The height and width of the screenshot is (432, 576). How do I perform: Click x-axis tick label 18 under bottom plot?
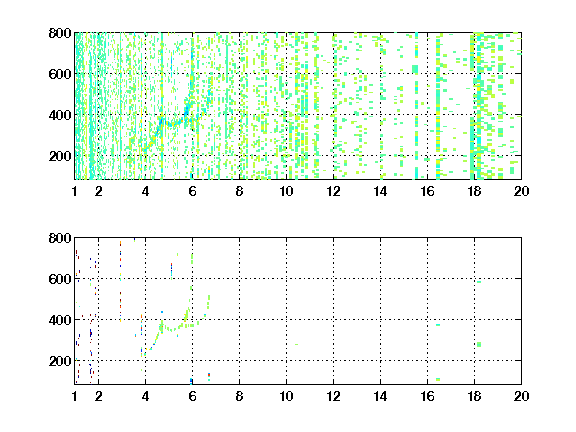pos(474,396)
